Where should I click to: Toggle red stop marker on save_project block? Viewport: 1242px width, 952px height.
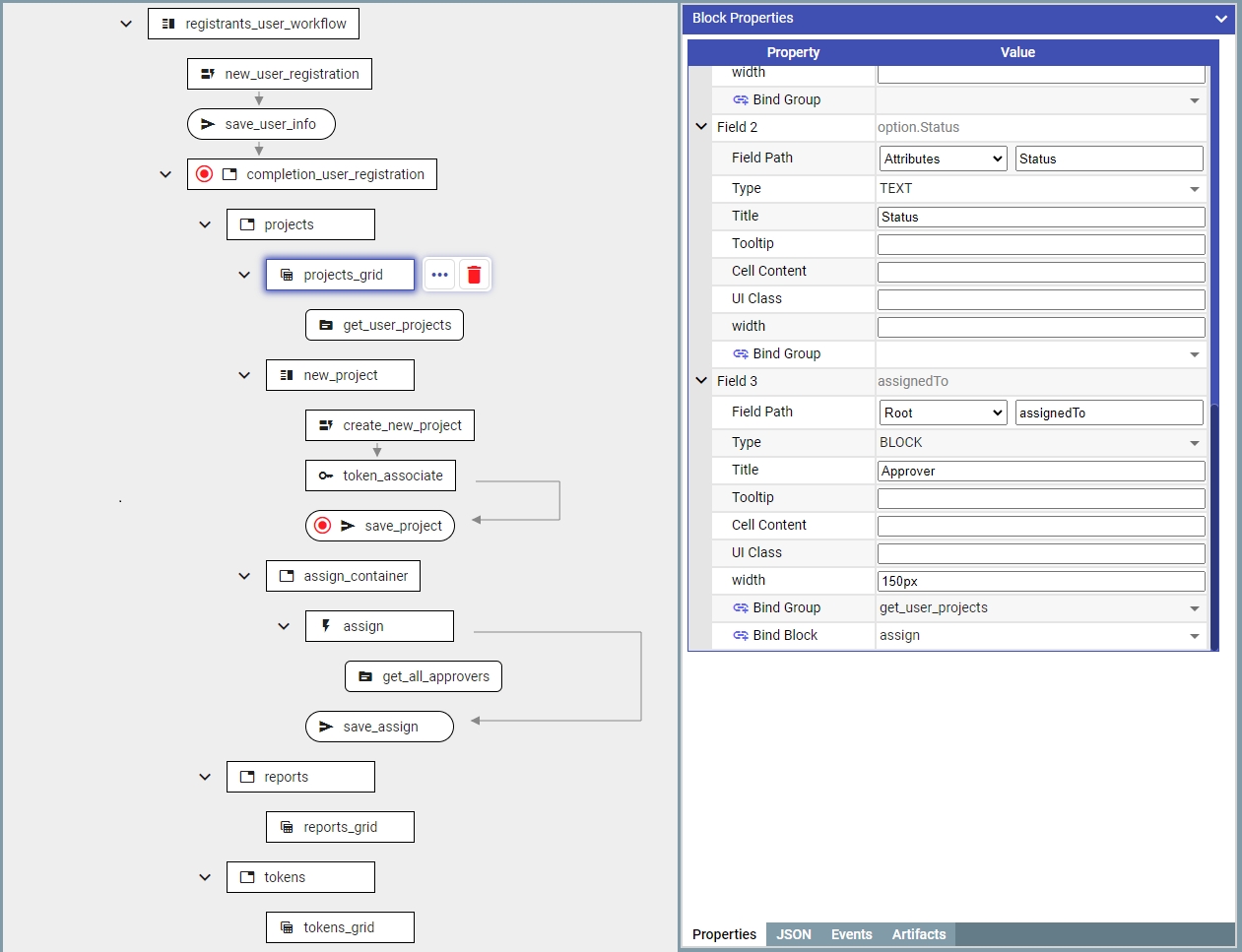[x=323, y=526]
